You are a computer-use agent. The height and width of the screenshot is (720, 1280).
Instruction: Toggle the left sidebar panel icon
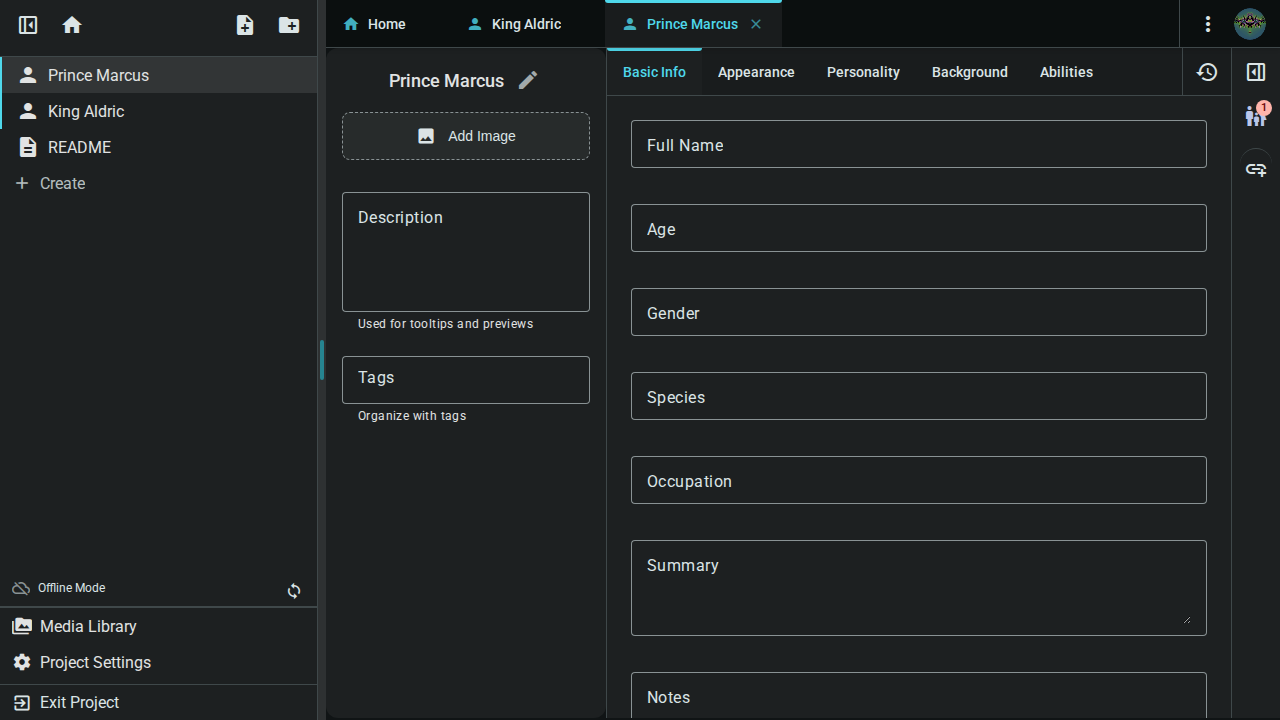coord(28,25)
